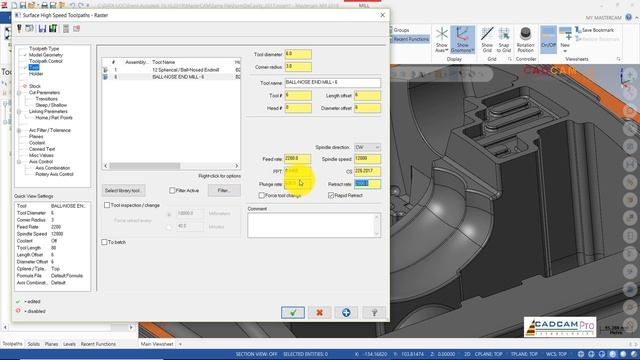The width and height of the screenshot is (640, 360).
Task: Expand the Linking Parameters tree node
Action: [x=19, y=111]
